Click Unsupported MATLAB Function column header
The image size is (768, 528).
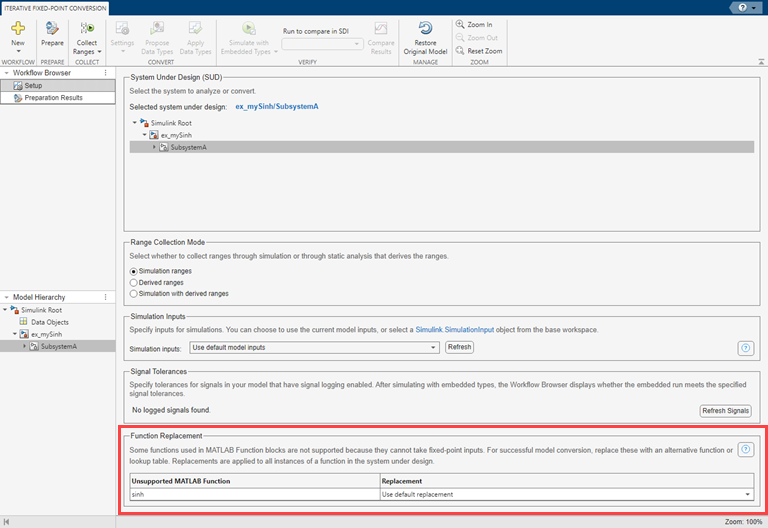[x=255, y=481]
